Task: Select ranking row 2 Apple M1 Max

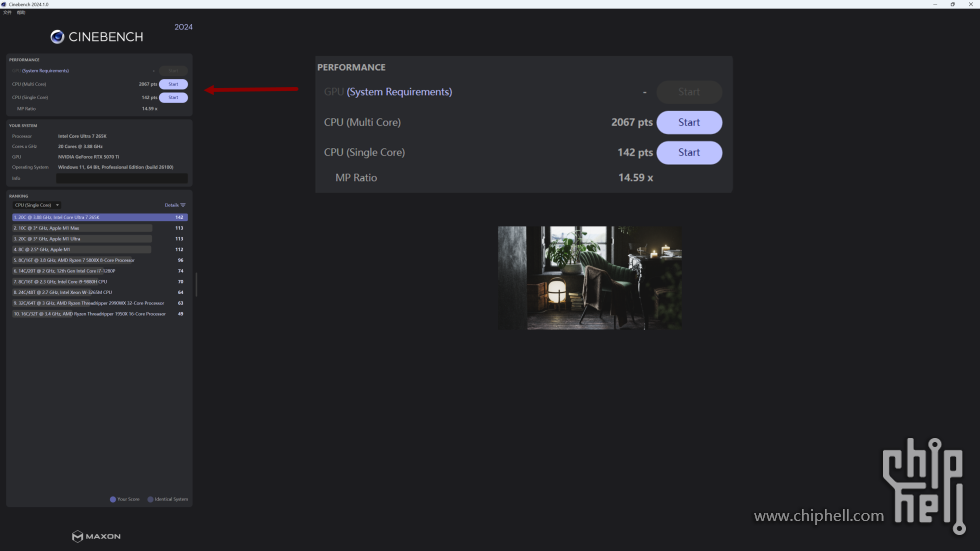Action: [x=100, y=228]
